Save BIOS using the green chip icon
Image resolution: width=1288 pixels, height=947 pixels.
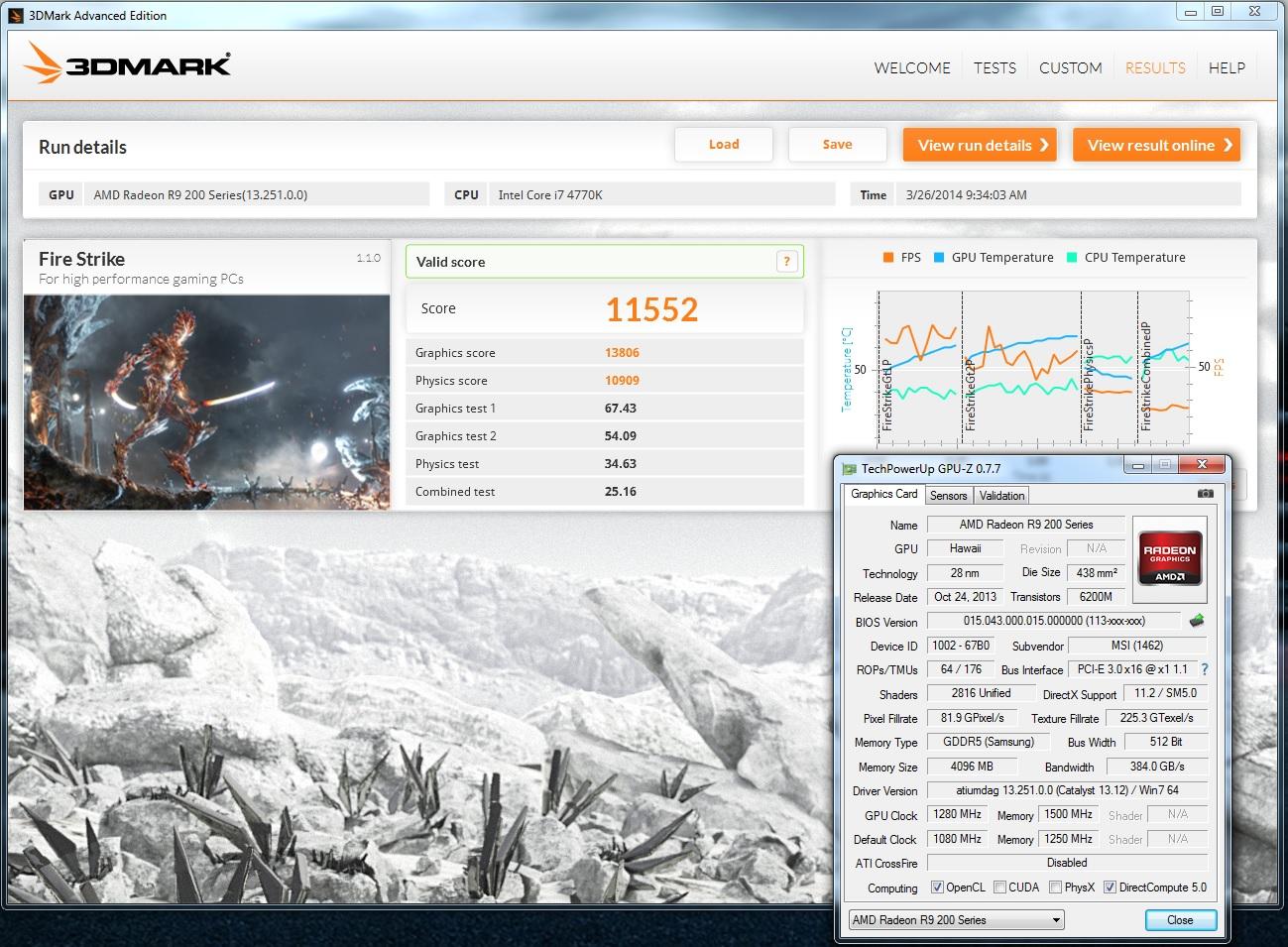point(1197,621)
